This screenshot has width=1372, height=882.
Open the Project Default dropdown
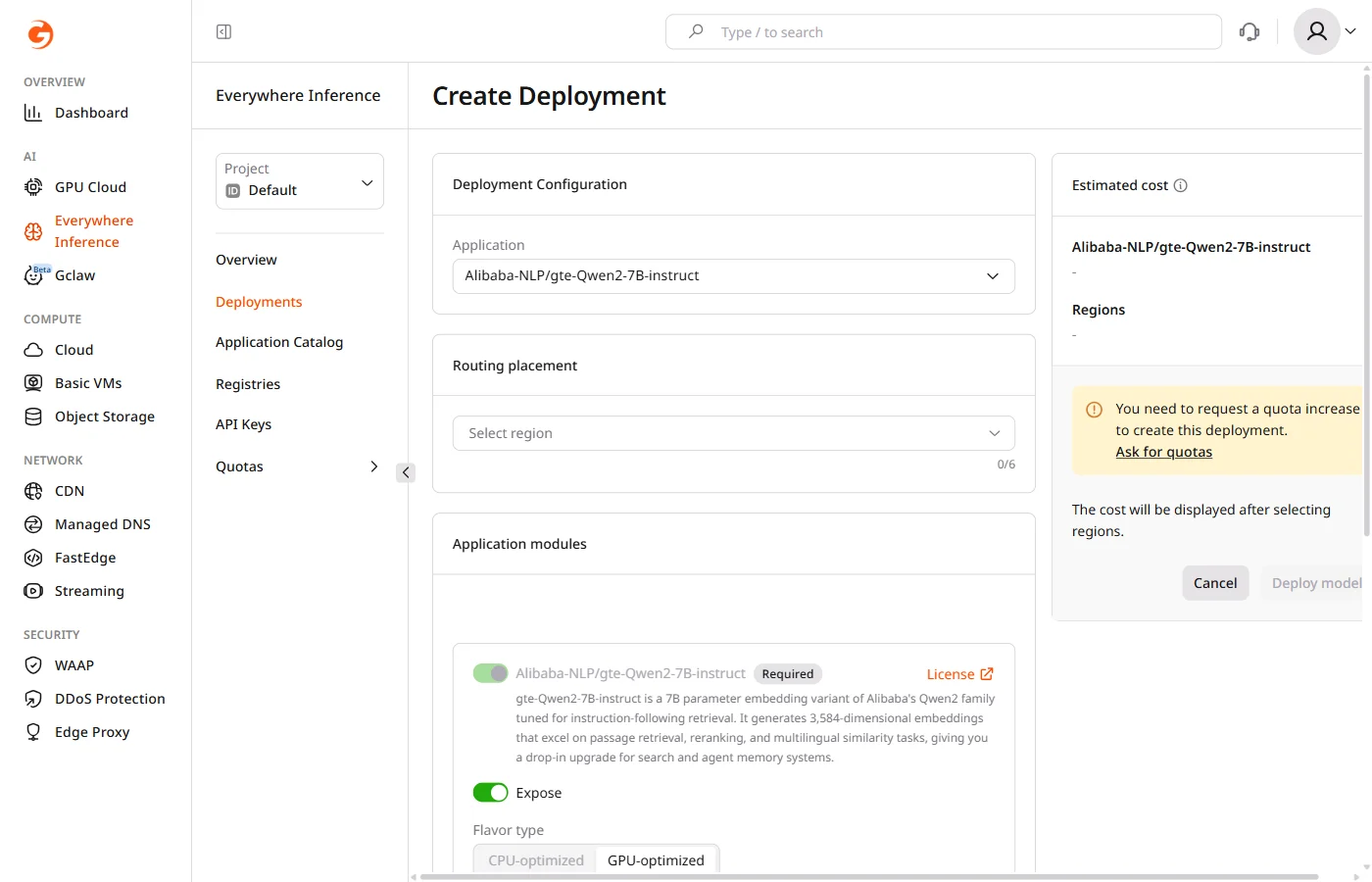tap(300, 181)
